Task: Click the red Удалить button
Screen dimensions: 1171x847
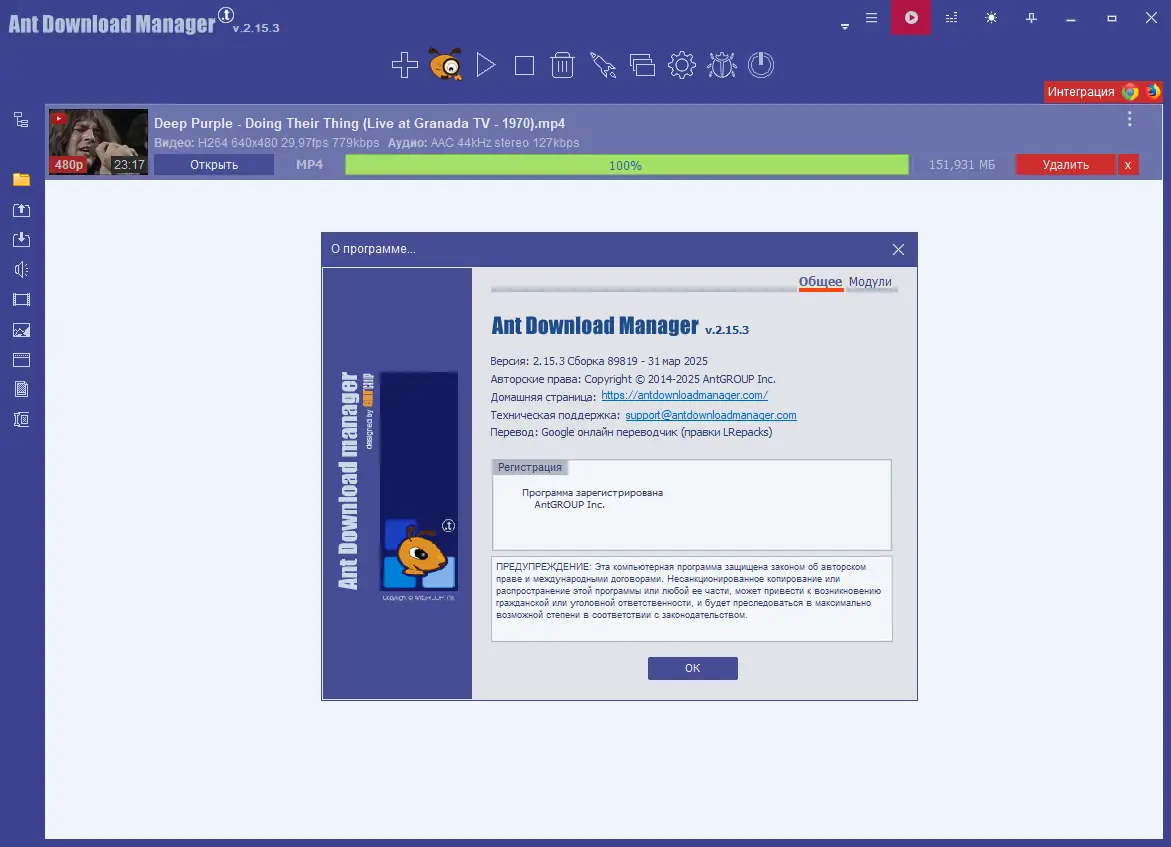Action: (1066, 164)
